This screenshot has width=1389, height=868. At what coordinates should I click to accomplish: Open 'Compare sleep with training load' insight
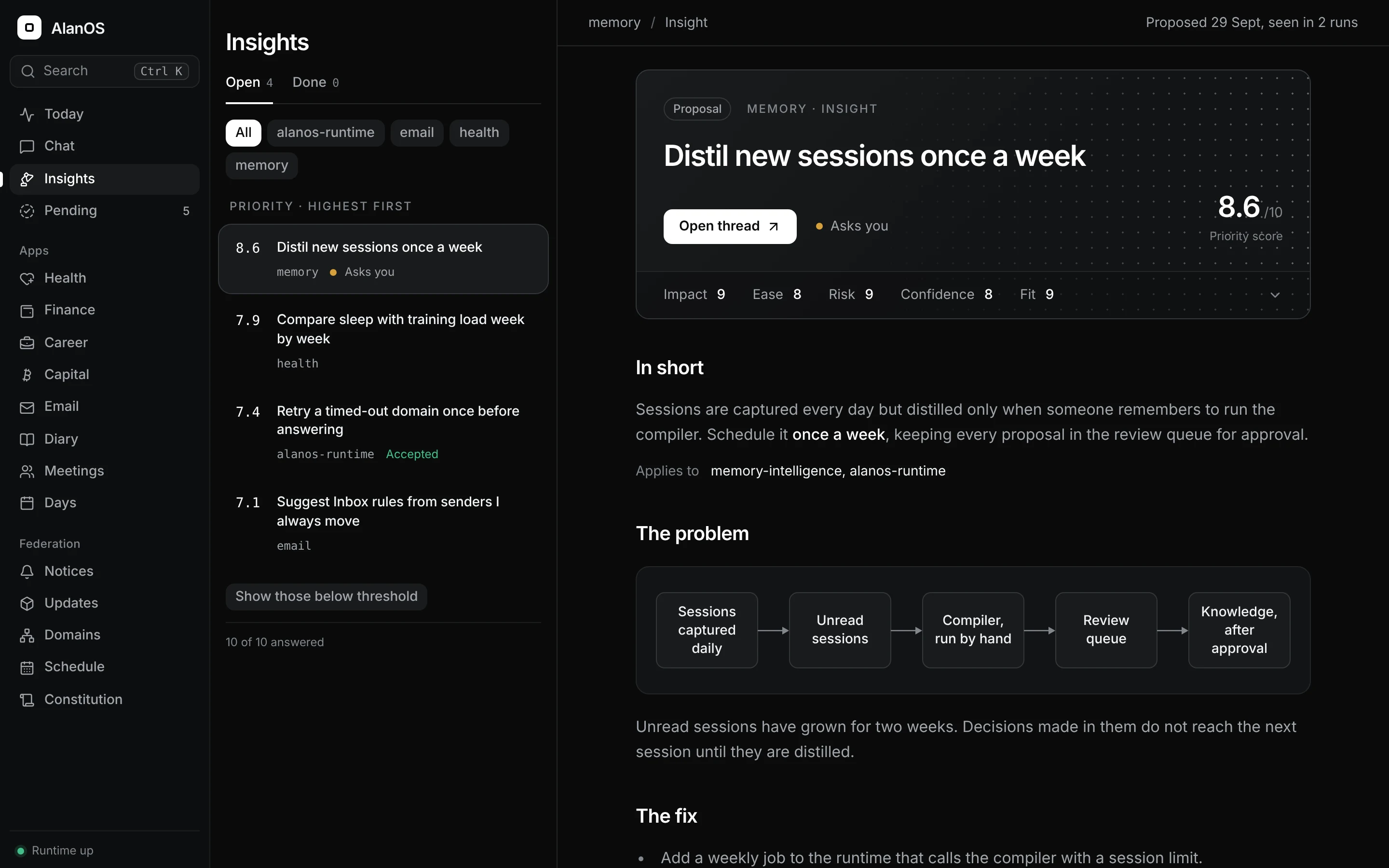click(383, 341)
